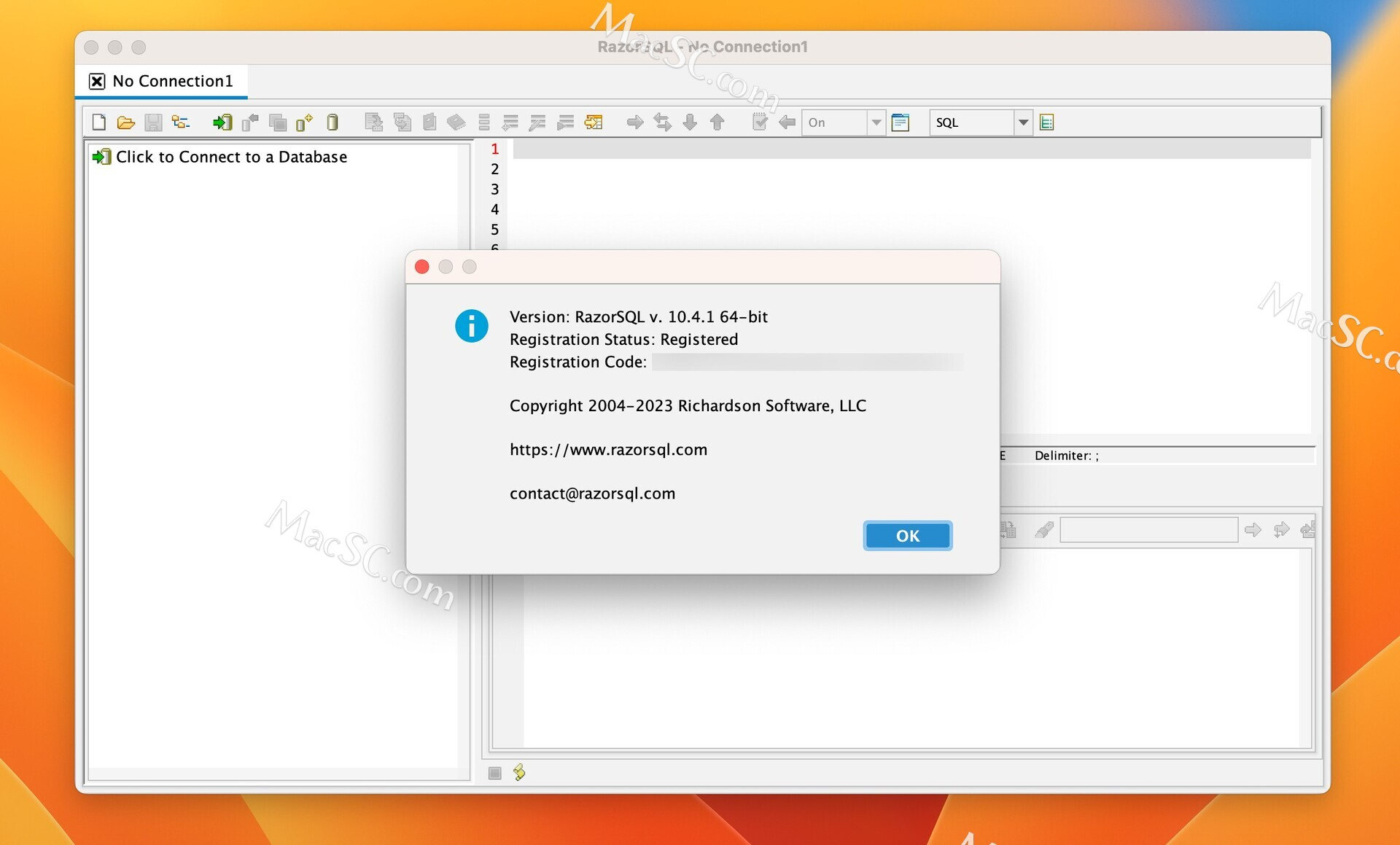Click the blue document window toolbar icon
The image size is (1400, 845).
tap(901, 122)
